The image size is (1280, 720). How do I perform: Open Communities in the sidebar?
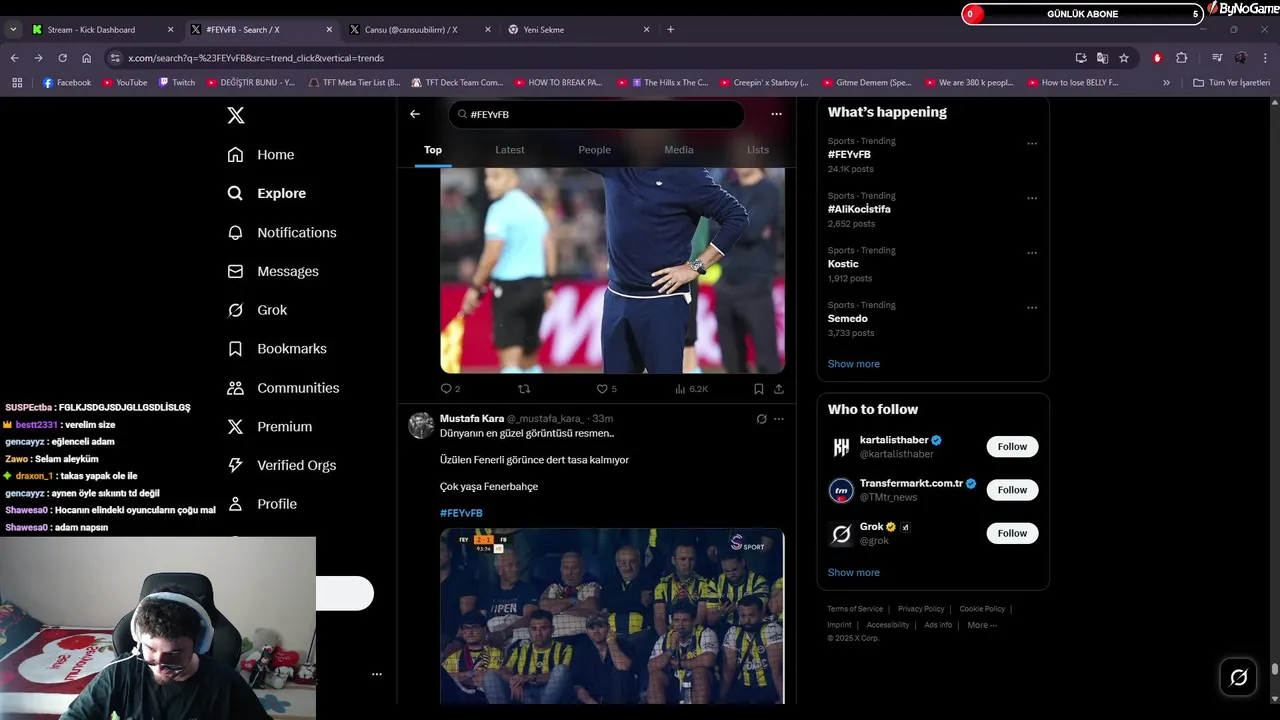pyautogui.click(x=283, y=388)
